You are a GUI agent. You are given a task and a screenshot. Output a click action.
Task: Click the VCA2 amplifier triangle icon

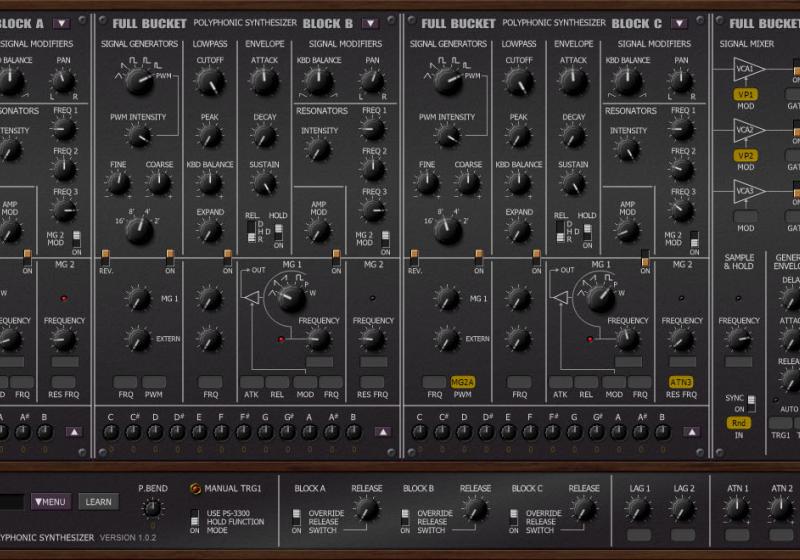tap(748, 131)
